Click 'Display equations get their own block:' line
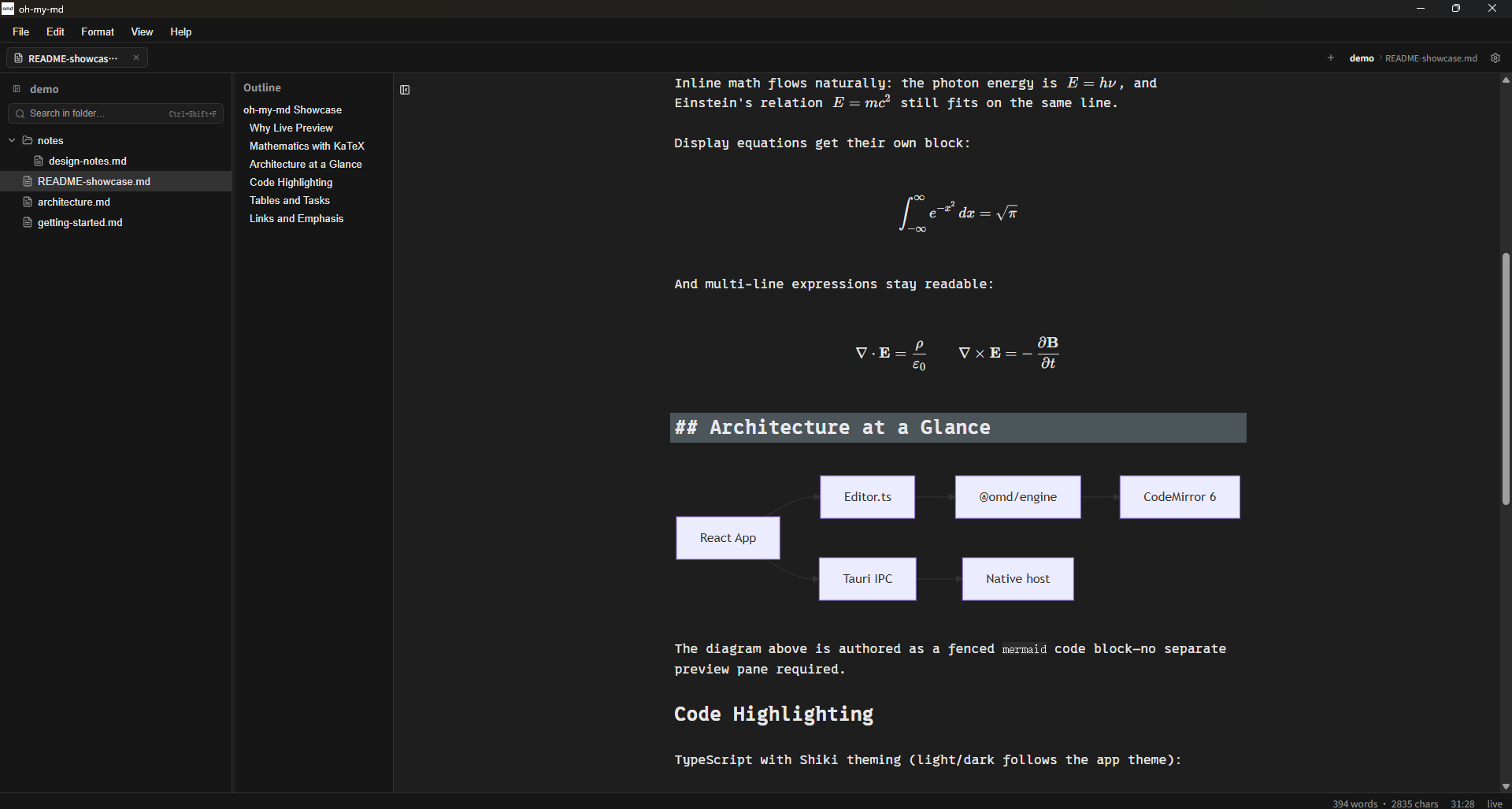Image resolution: width=1512 pixels, height=809 pixels. pyautogui.click(x=822, y=143)
